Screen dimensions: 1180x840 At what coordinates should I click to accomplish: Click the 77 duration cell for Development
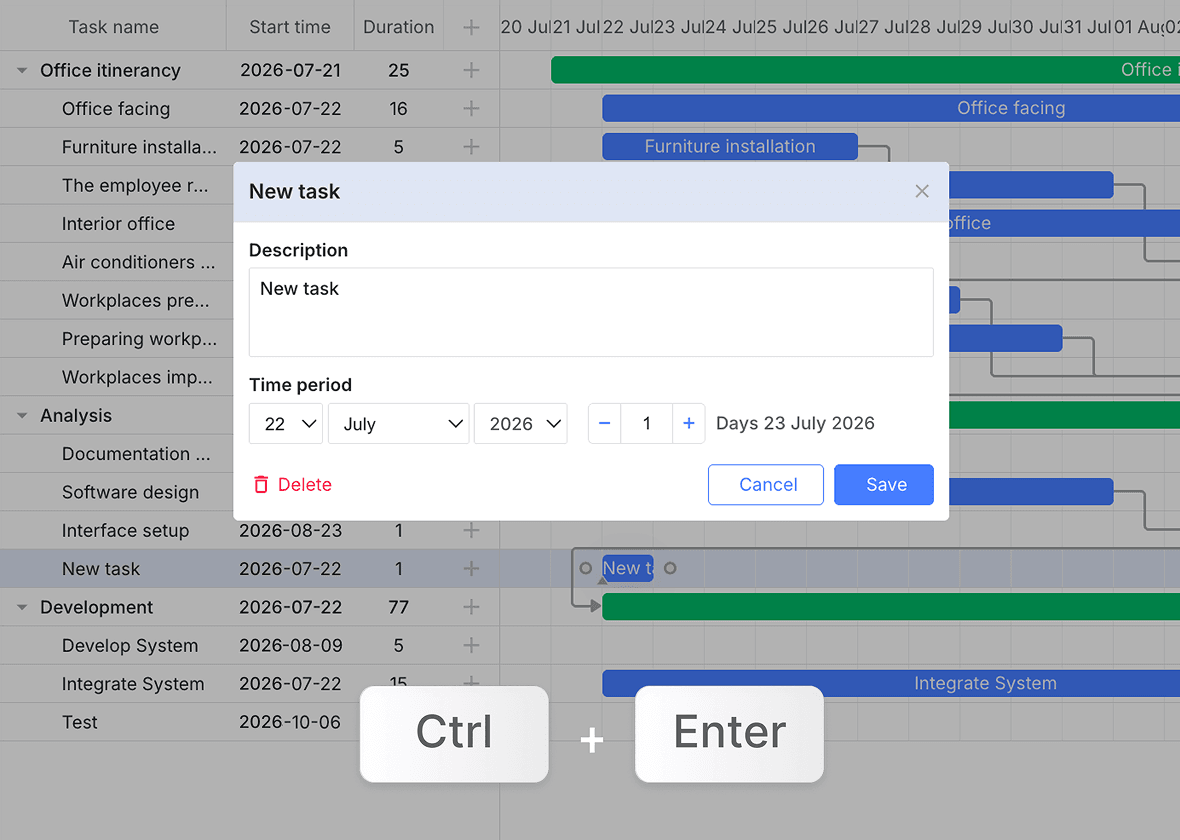click(398, 607)
